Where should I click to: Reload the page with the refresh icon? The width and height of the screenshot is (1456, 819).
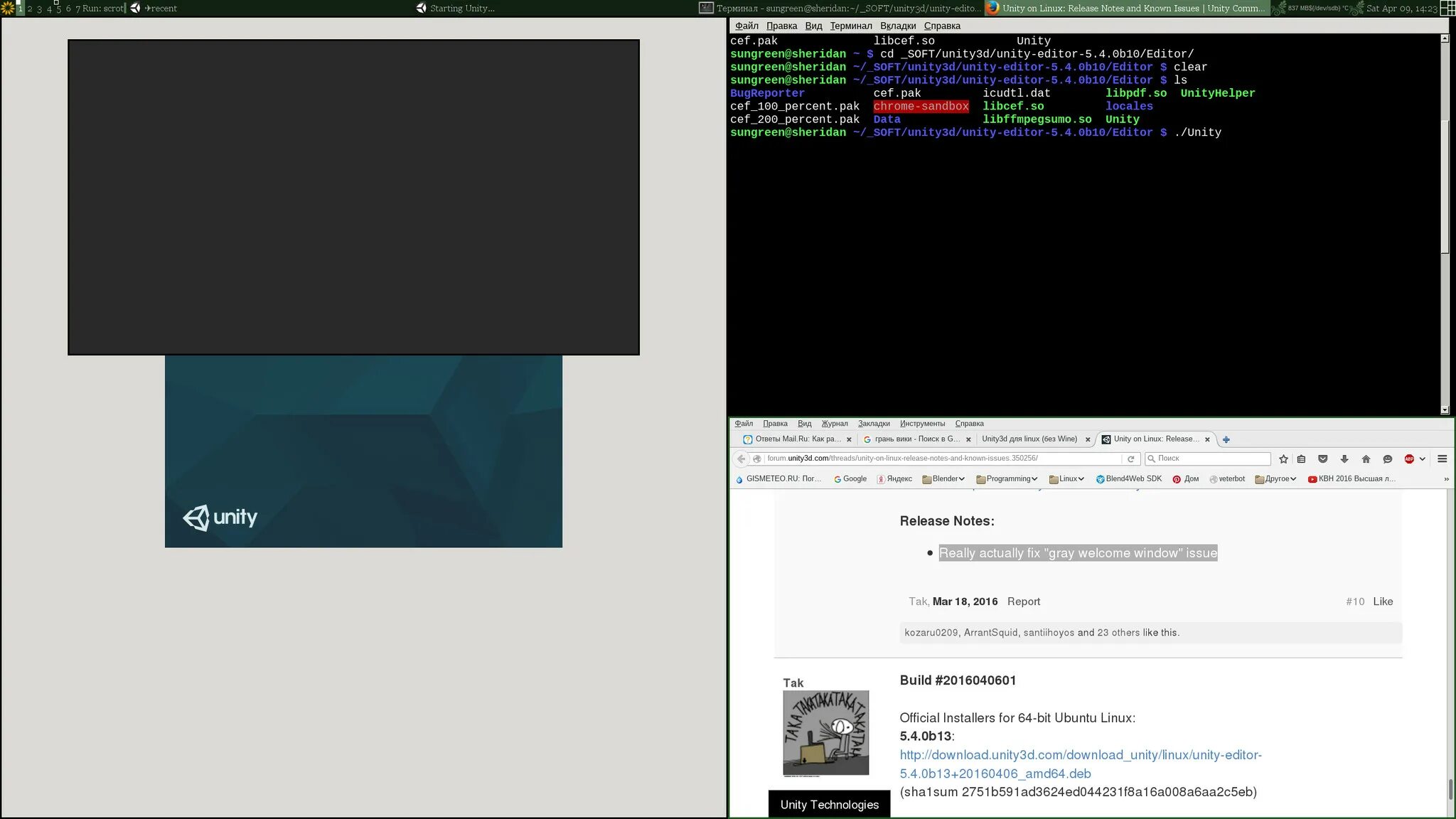coord(1131,459)
